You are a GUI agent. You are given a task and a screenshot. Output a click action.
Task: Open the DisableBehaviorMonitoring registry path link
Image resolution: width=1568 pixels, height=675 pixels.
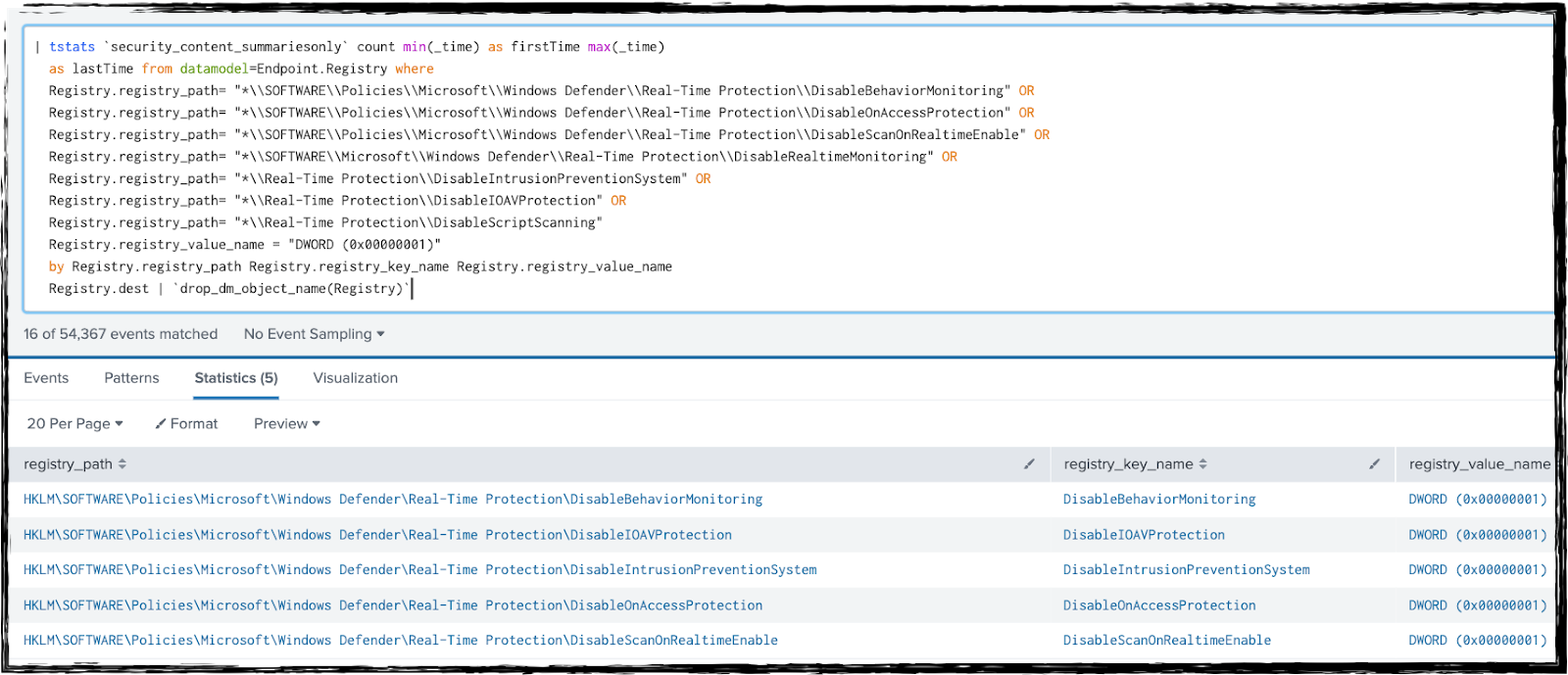(392, 500)
